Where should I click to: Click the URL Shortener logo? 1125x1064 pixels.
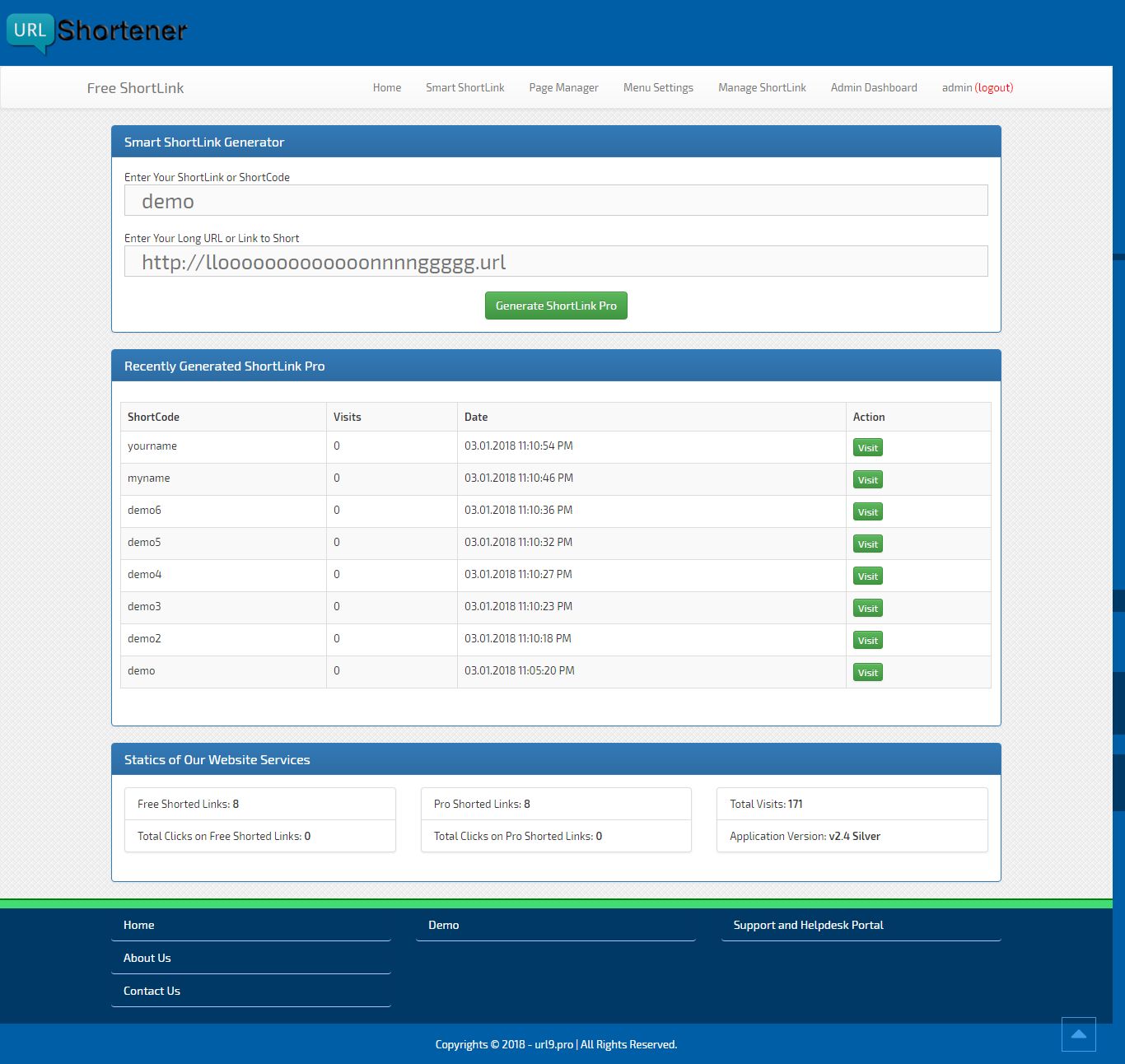(x=97, y=31)
